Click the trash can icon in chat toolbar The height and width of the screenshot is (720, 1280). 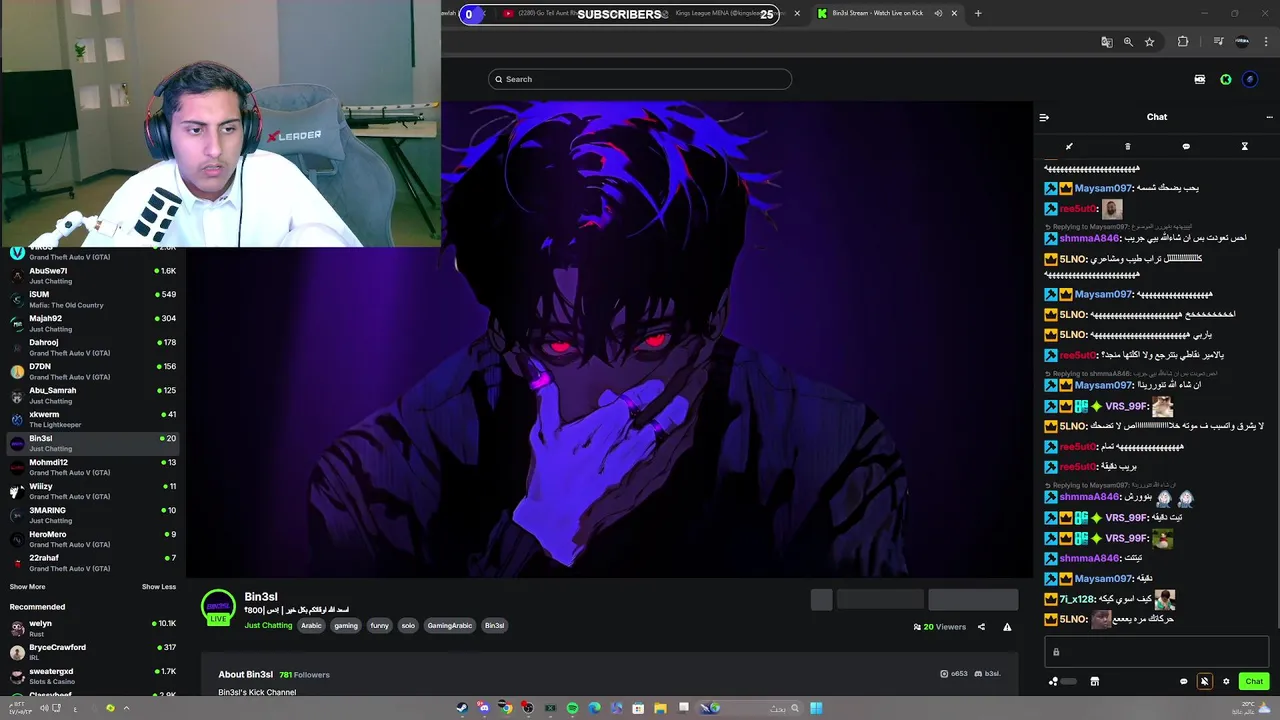point(1127,146)
